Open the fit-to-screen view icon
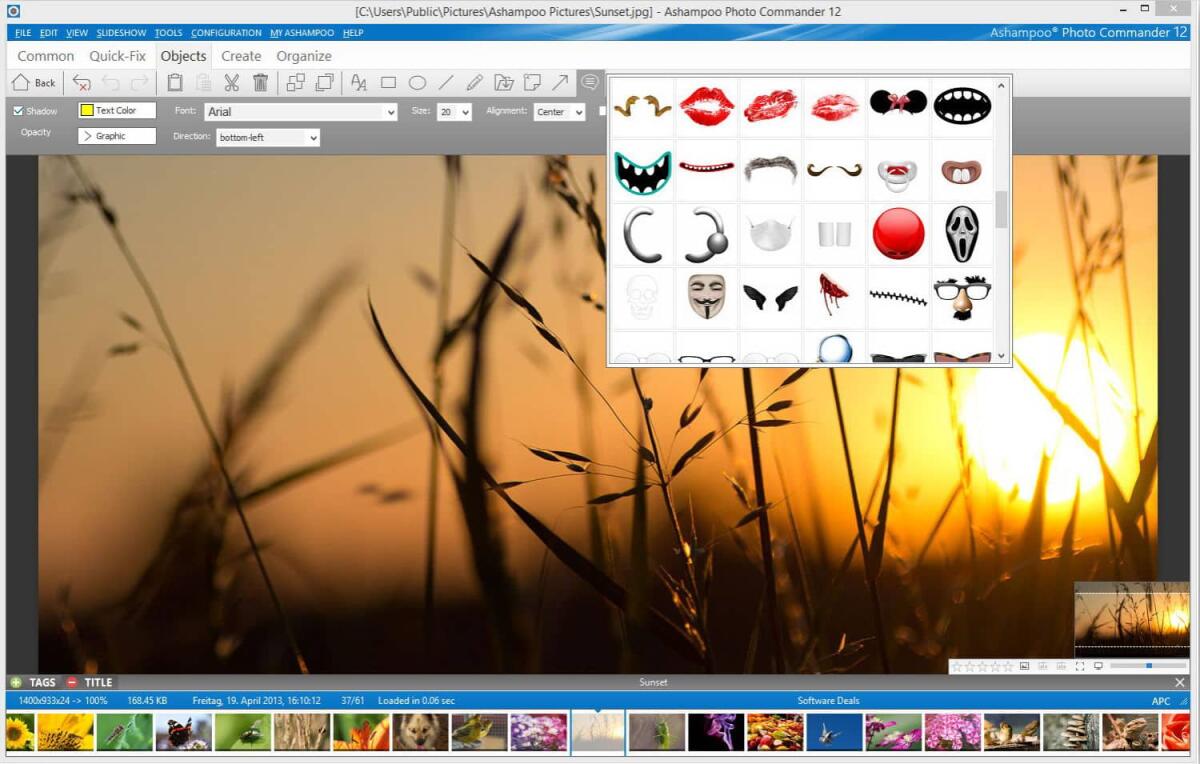The width and height of the screenshot is (1200, 764). (x=1080, y=665)
